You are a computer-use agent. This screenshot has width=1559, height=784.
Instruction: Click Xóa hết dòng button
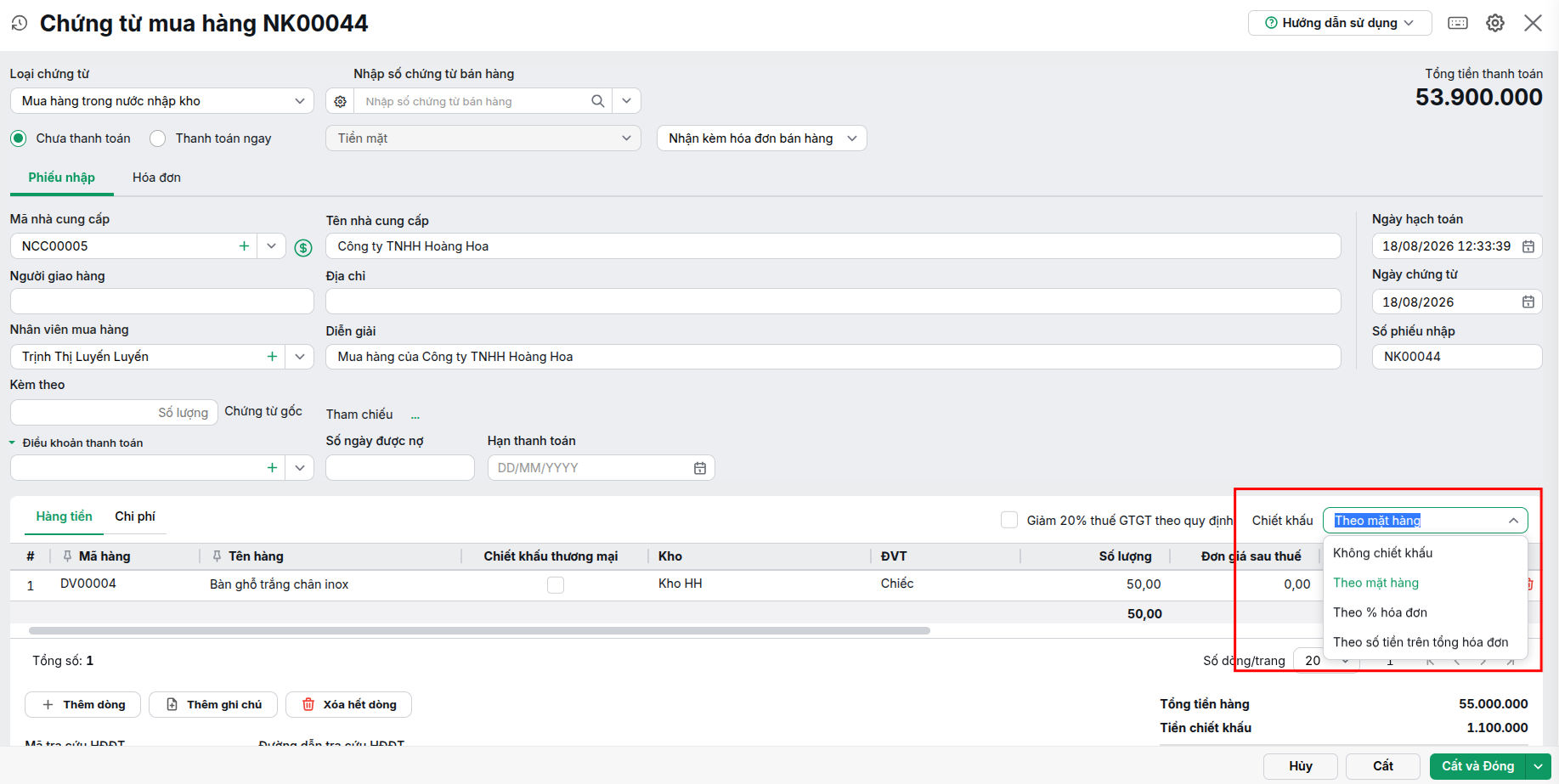tap(348, 705)
